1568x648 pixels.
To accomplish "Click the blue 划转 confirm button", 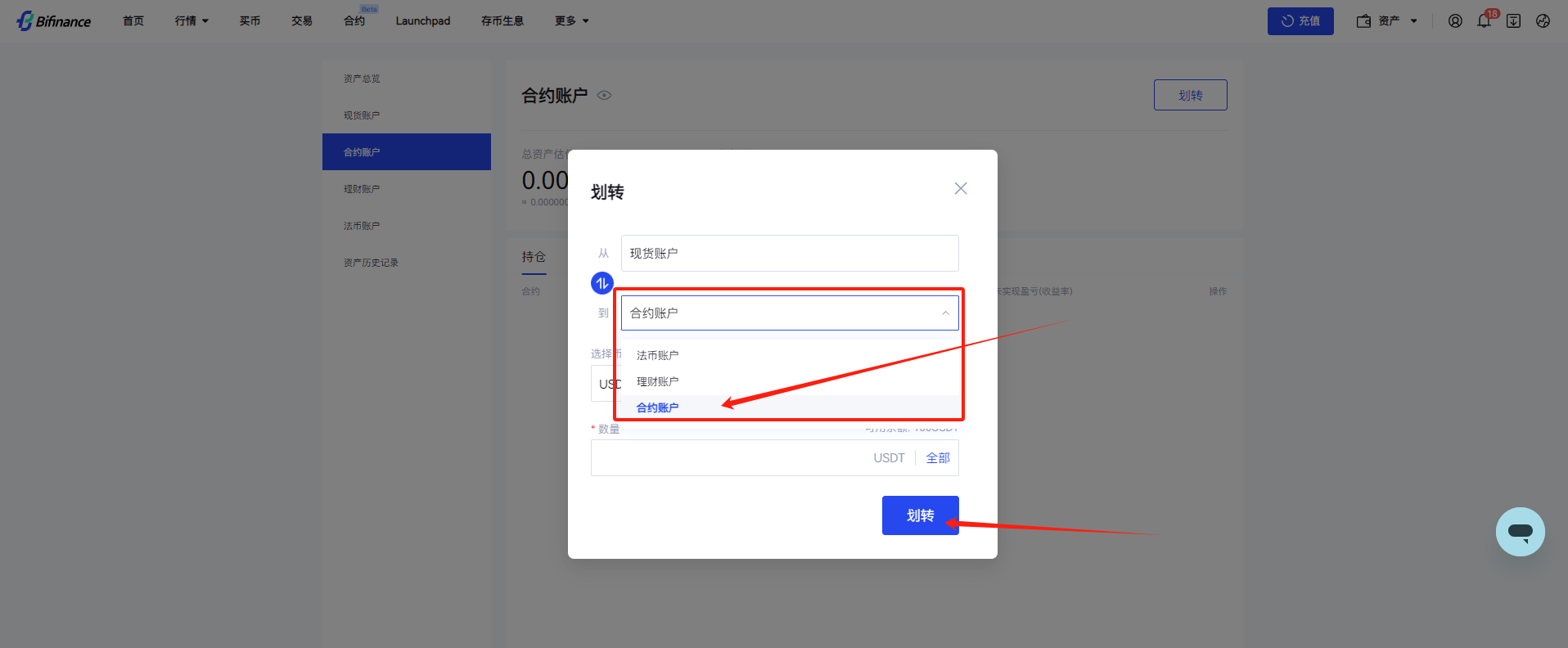I will coord(920,515).
